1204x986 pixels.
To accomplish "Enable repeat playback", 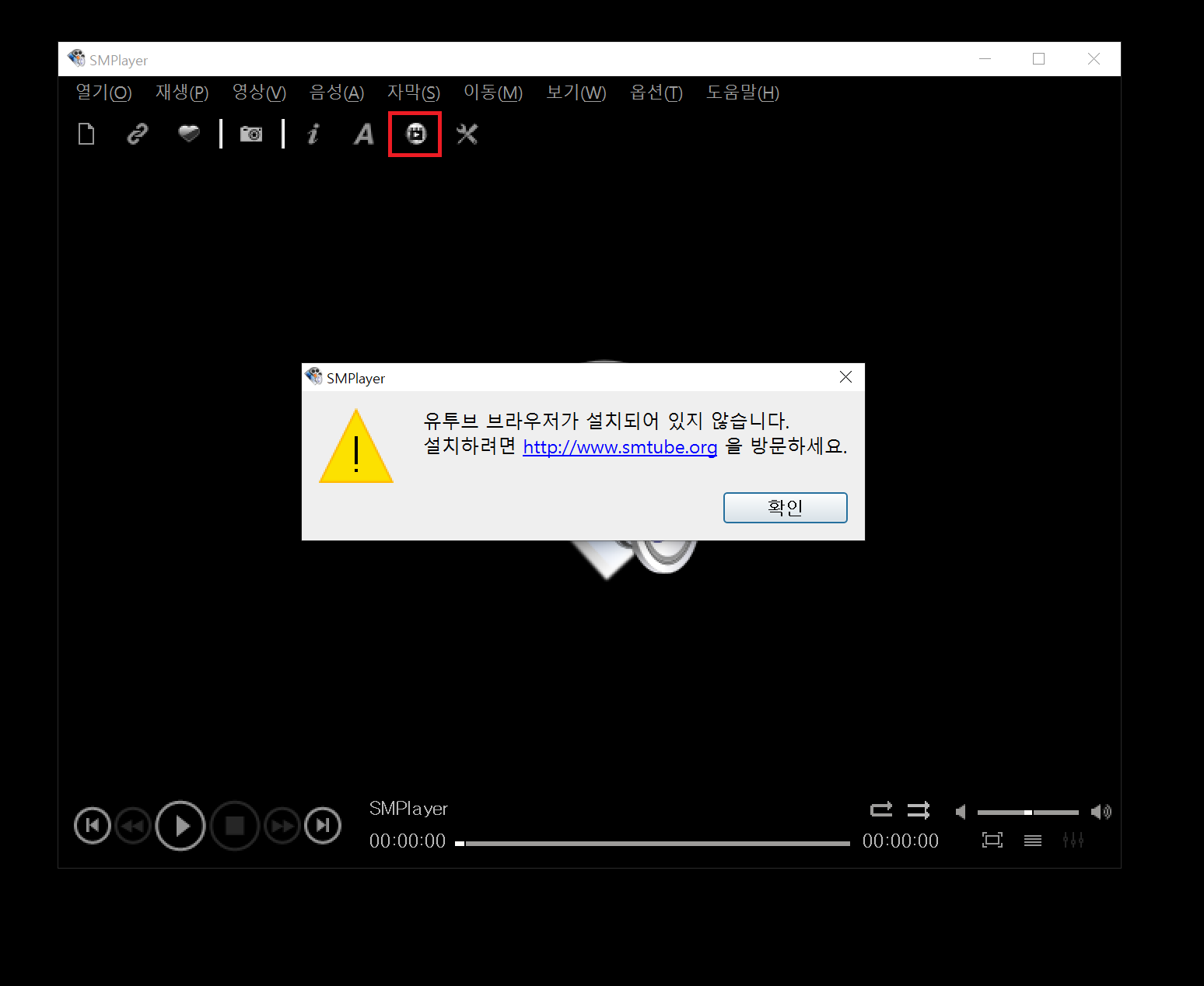I will [x=881, y=809].
